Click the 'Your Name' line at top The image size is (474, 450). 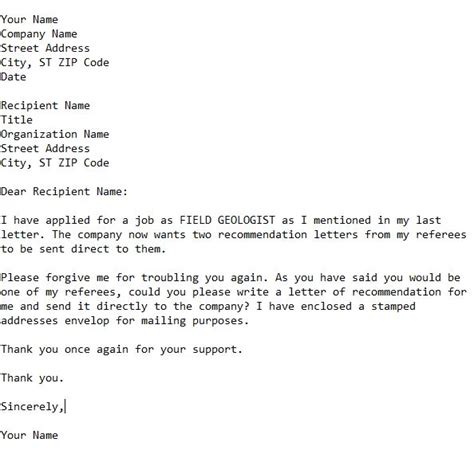(29, 20)
